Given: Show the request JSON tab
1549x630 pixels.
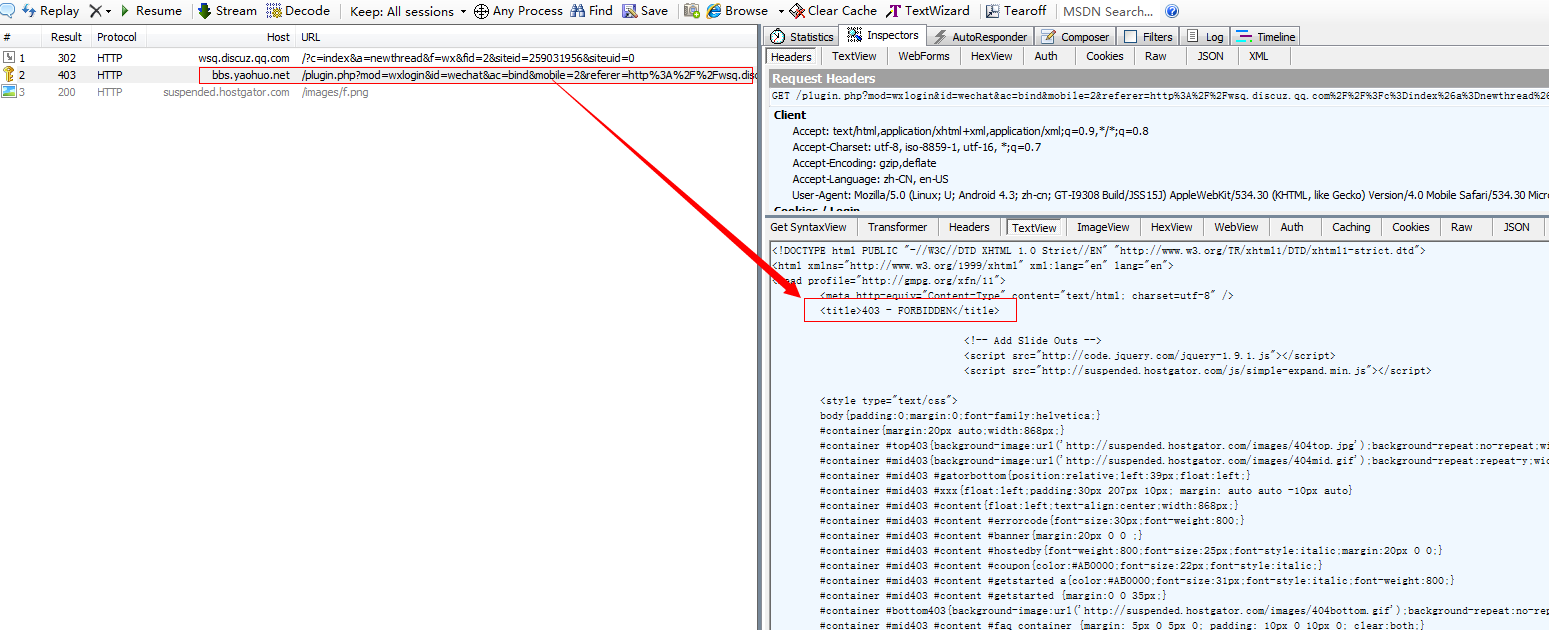Looking at the screenshot, I should point(1210,57).
